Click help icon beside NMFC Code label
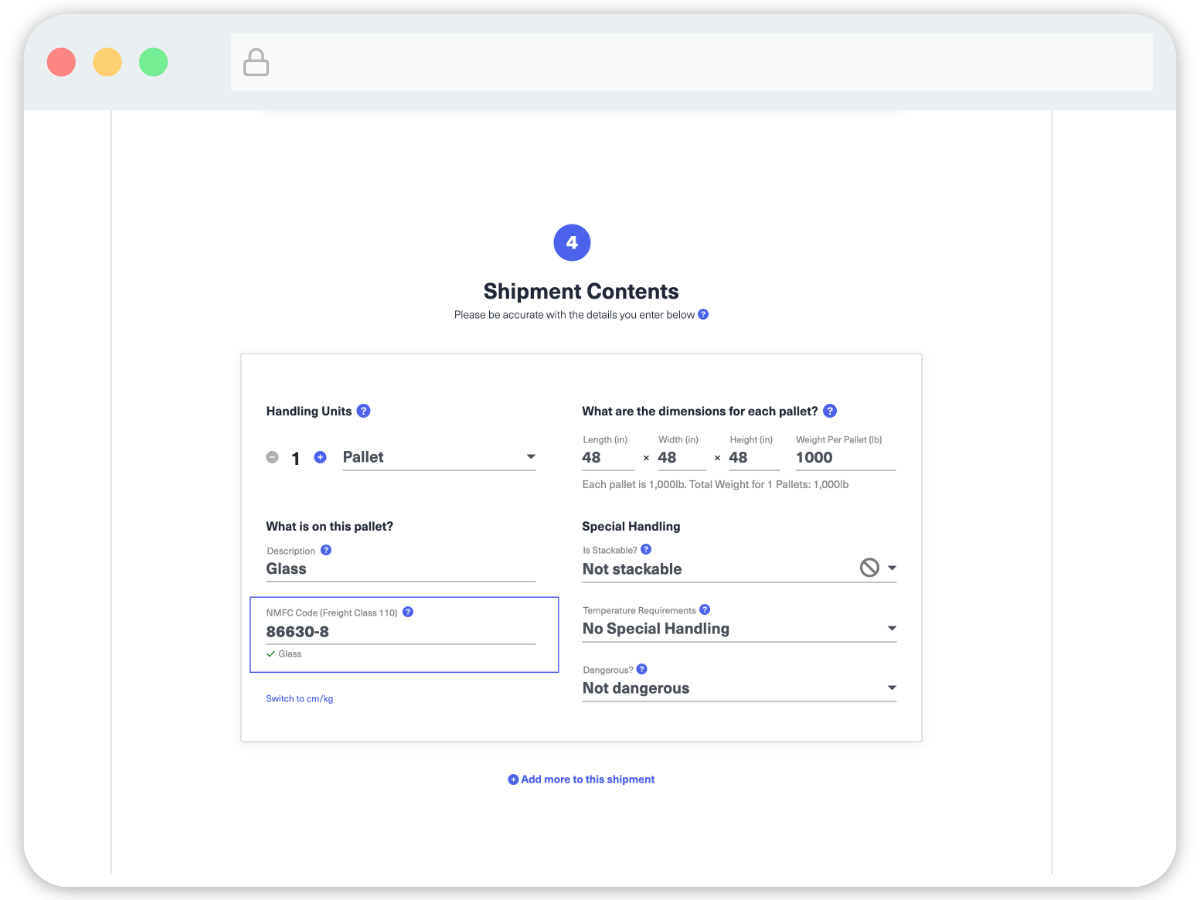Viewport: 1200px width, 900px height. pos(408,612)
